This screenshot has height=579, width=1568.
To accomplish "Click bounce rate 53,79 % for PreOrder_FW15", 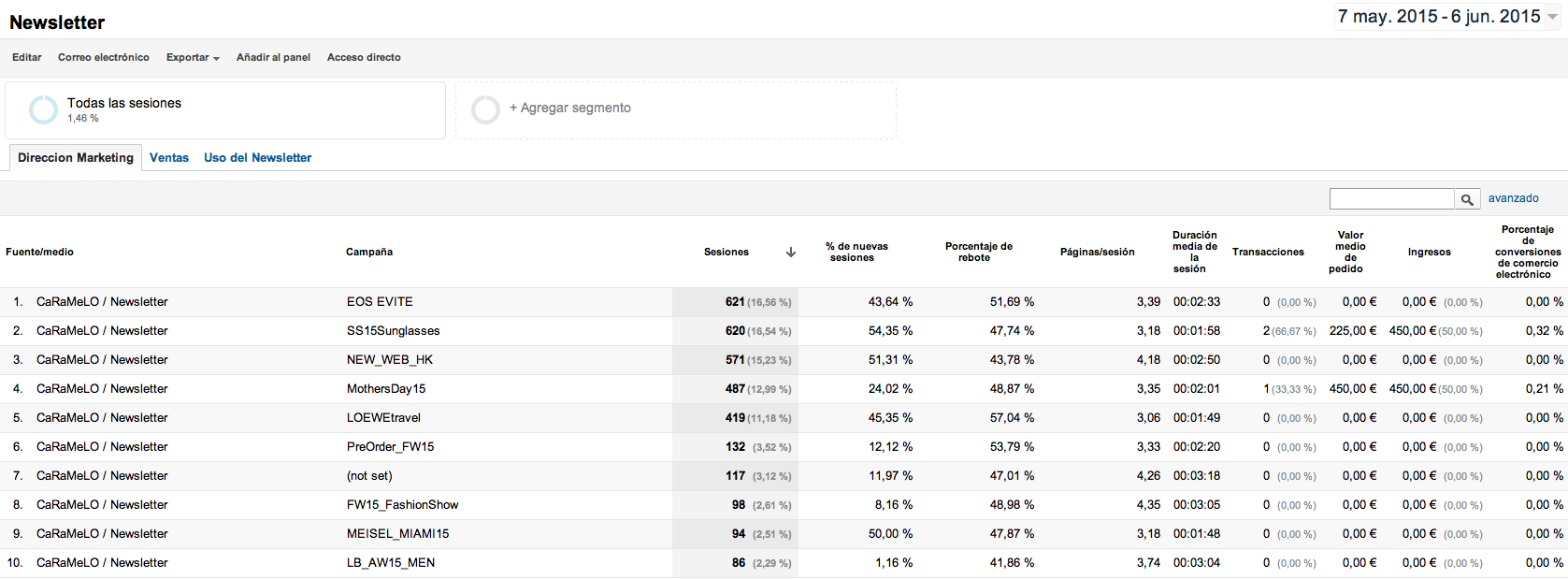I will click(x=1012, y=447).
